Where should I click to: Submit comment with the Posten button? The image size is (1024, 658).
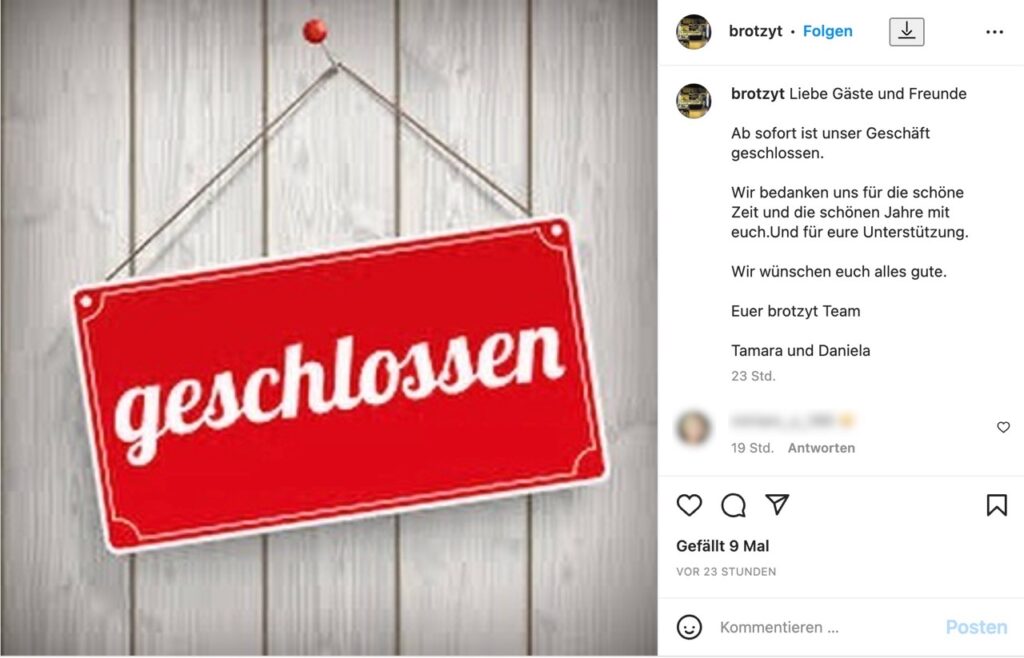[x=976, y=627]
